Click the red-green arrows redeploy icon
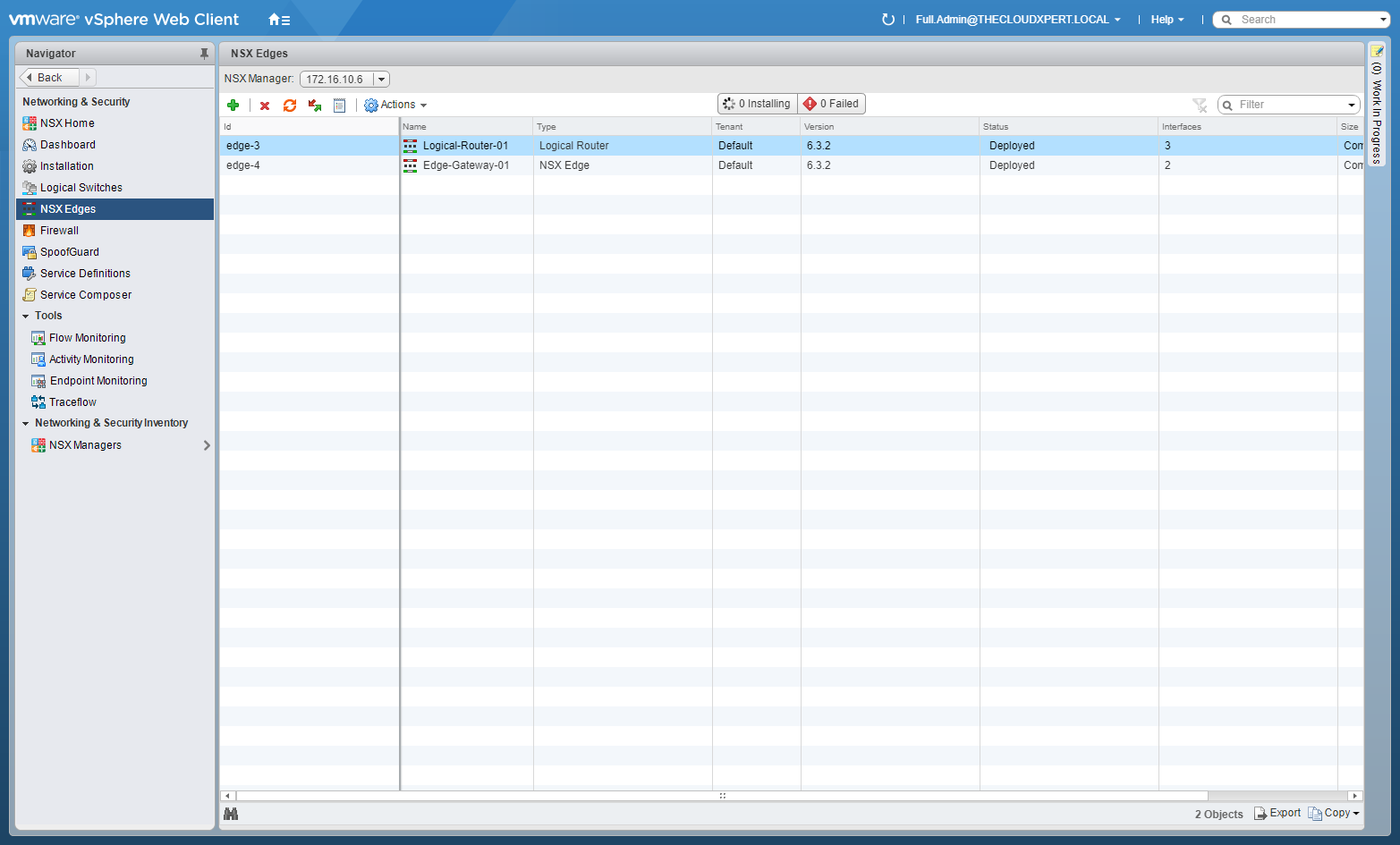Screen dimensions: 1400x845 pos(315,106)
